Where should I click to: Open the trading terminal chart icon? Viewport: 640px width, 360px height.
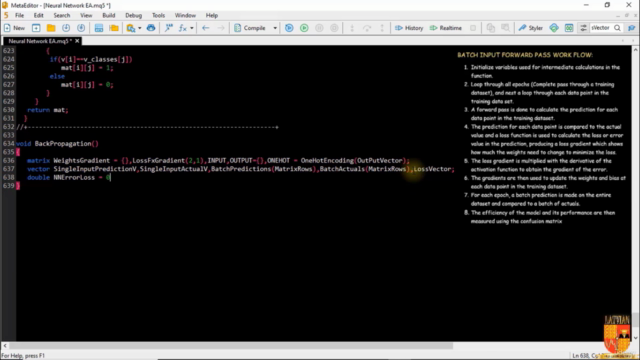569,28
